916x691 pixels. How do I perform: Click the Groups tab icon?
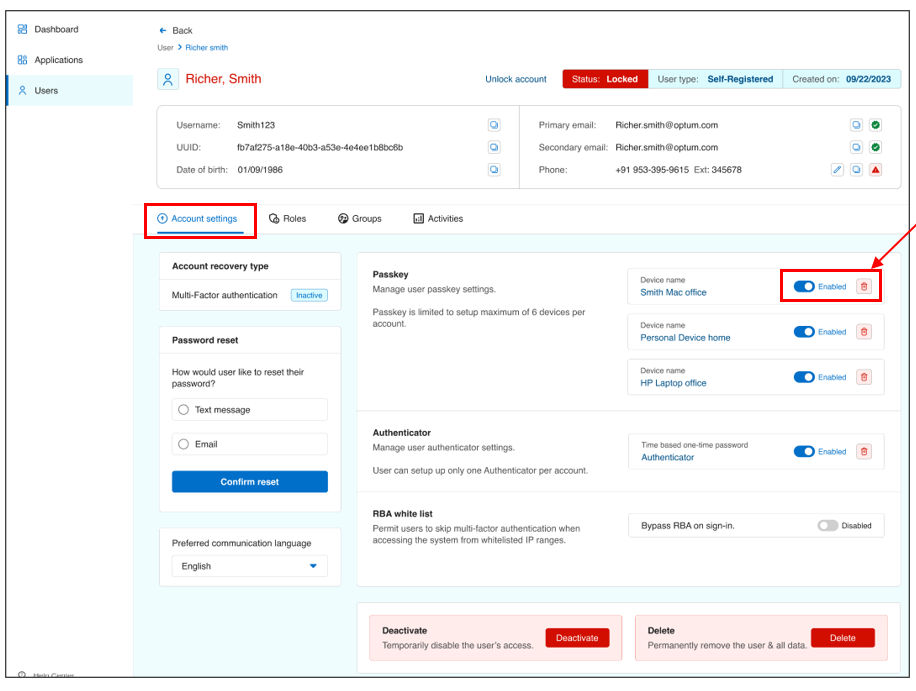coord(343,218)
